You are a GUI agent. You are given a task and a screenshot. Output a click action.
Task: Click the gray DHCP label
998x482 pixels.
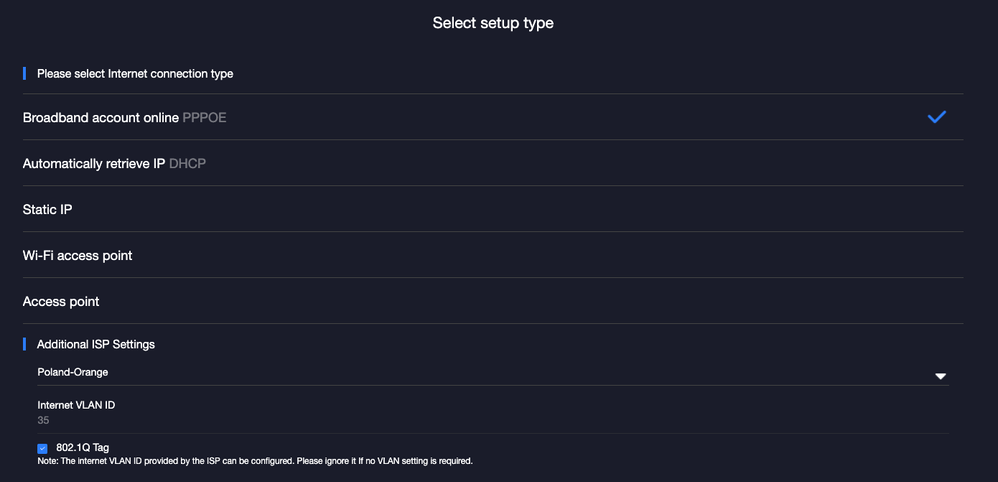(x=187, y=163)
